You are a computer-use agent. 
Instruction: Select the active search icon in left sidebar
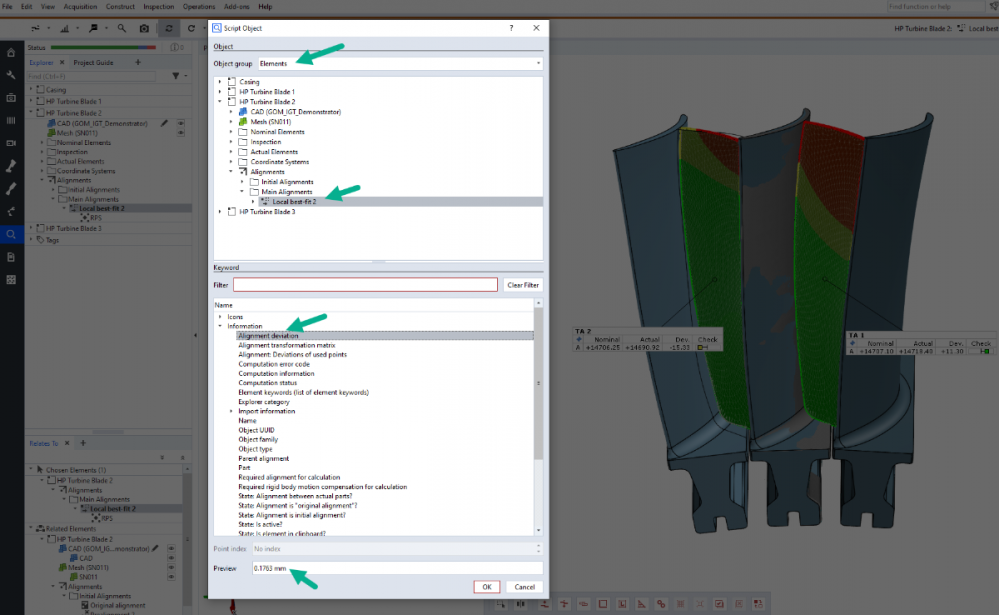[11, 234]
